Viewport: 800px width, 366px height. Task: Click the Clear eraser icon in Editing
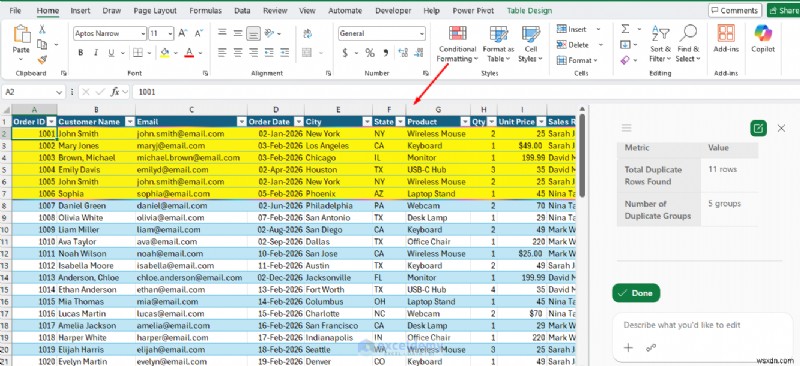click(625, 60)
